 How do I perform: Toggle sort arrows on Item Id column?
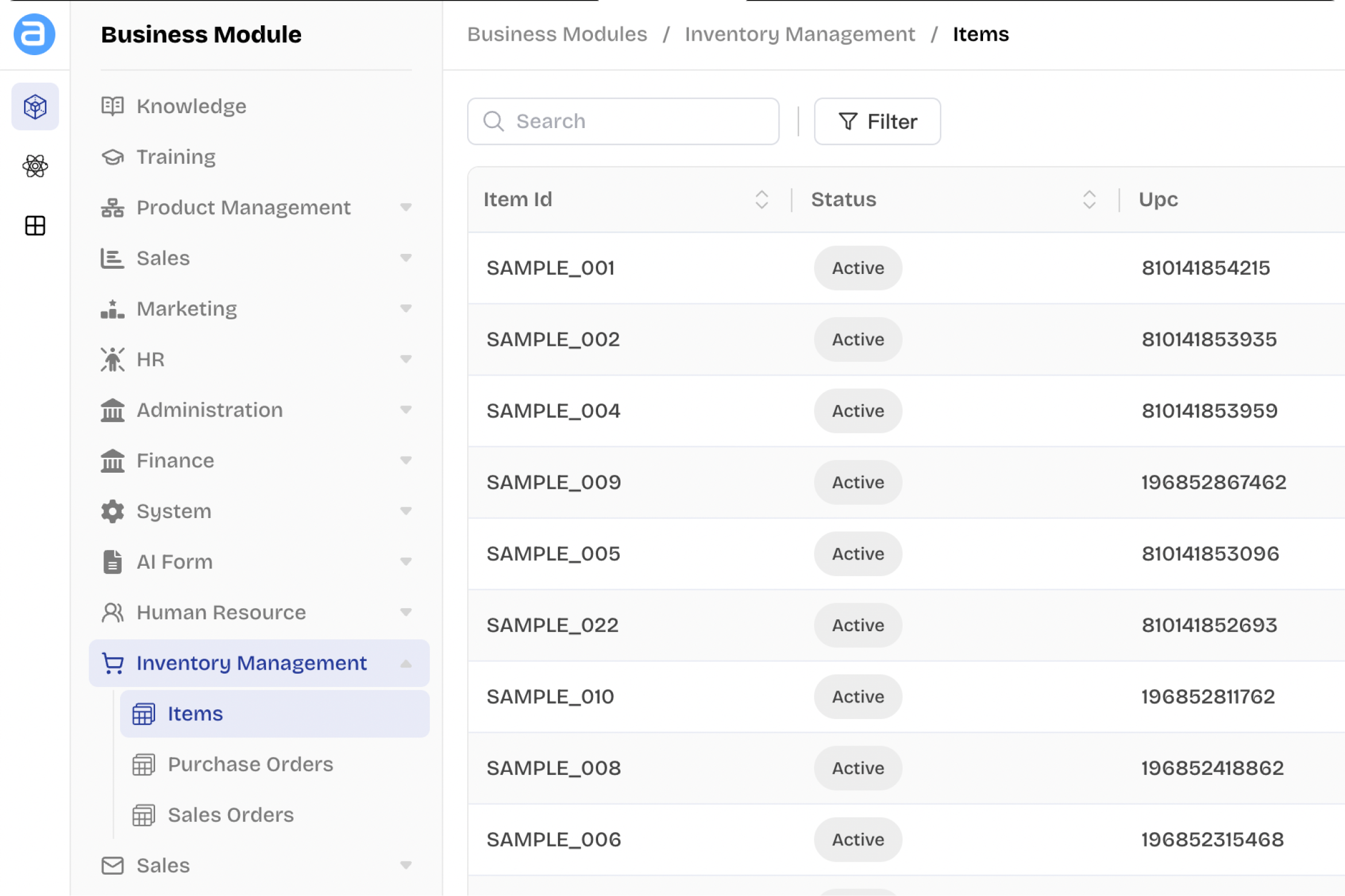(x=762, y=199)
